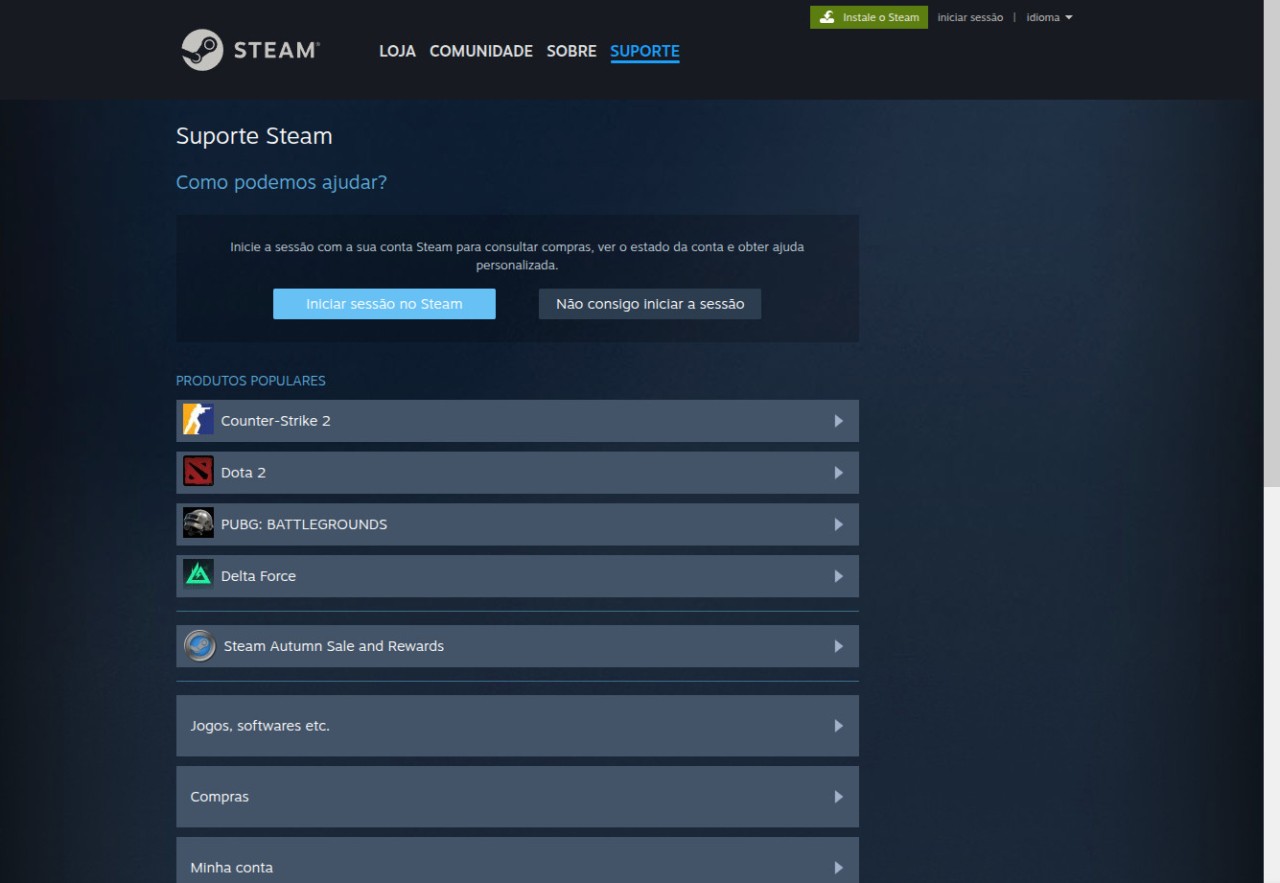Click the Counter-Strike 2 game icon

coord(198,421)
